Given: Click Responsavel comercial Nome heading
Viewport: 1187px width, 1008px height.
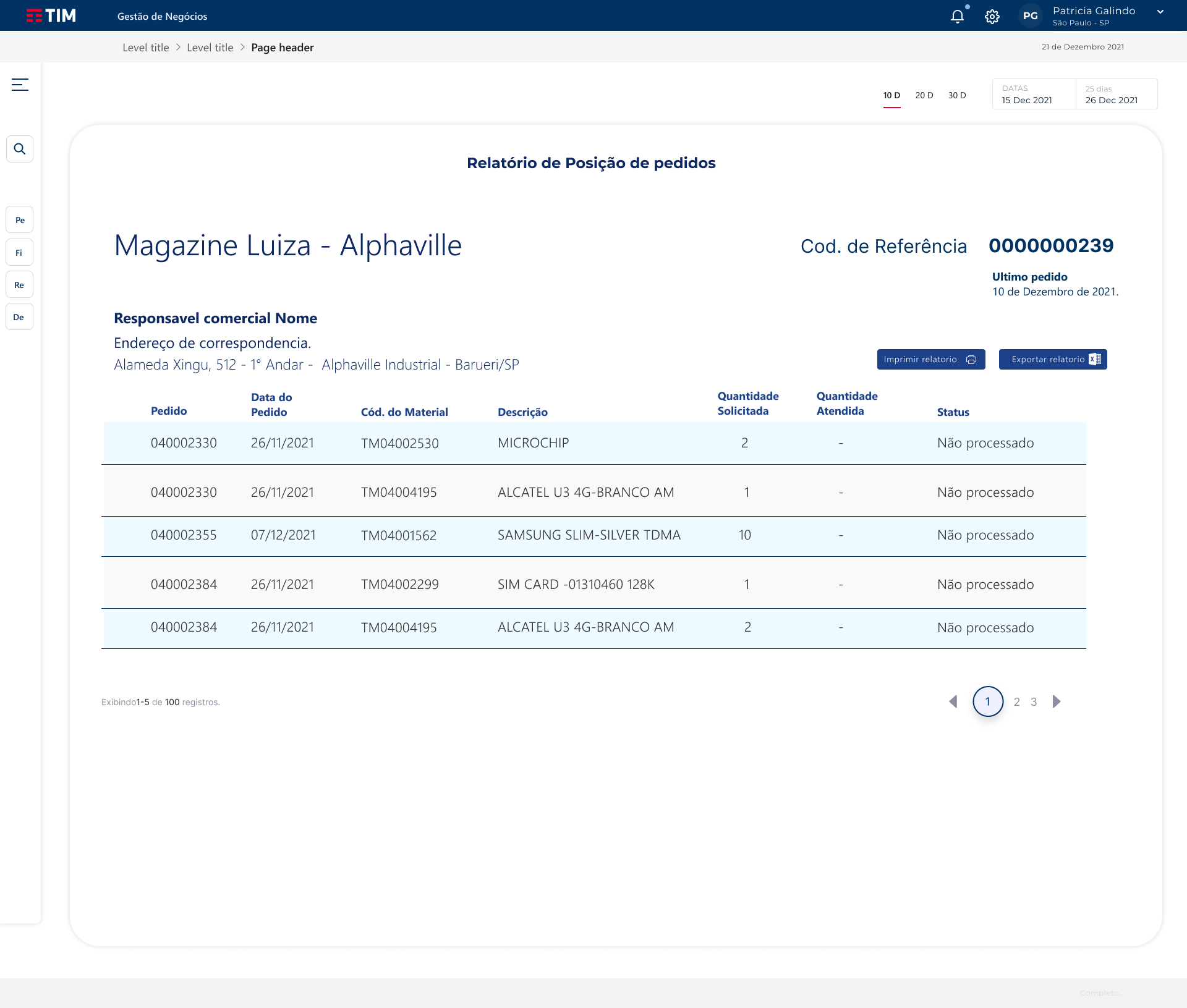Looking at the screenshot, I should (x=216, y=318).
